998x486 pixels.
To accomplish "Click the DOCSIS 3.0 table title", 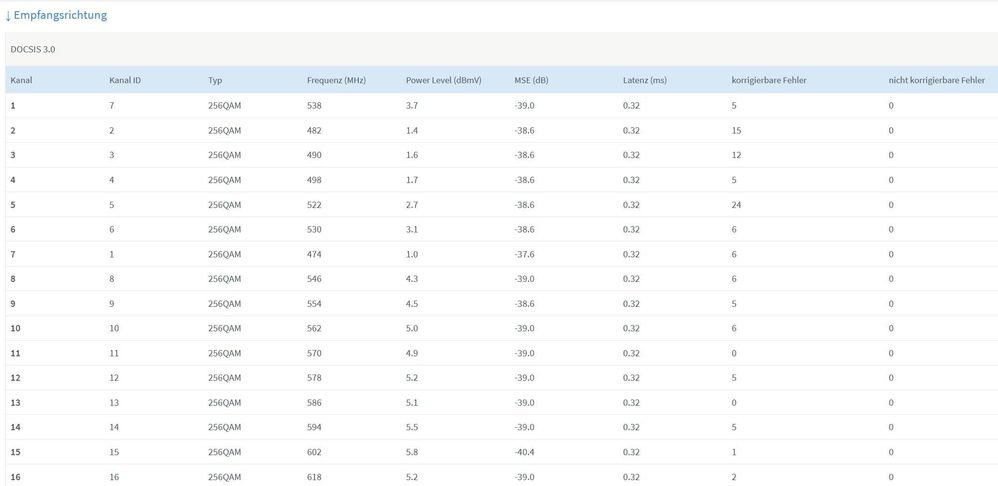I will point(32,49).
